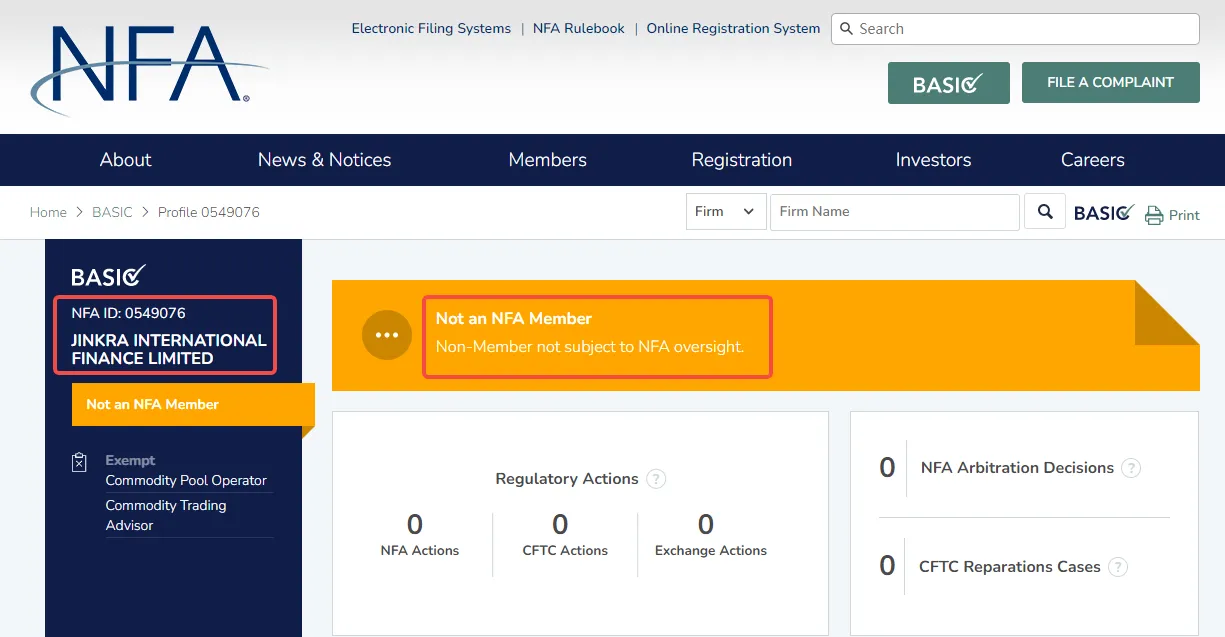The width and height of the screenshot is (1225, 637).
Task: Click the 'Exempt' label in the sidebar
Action: point(131,460)
